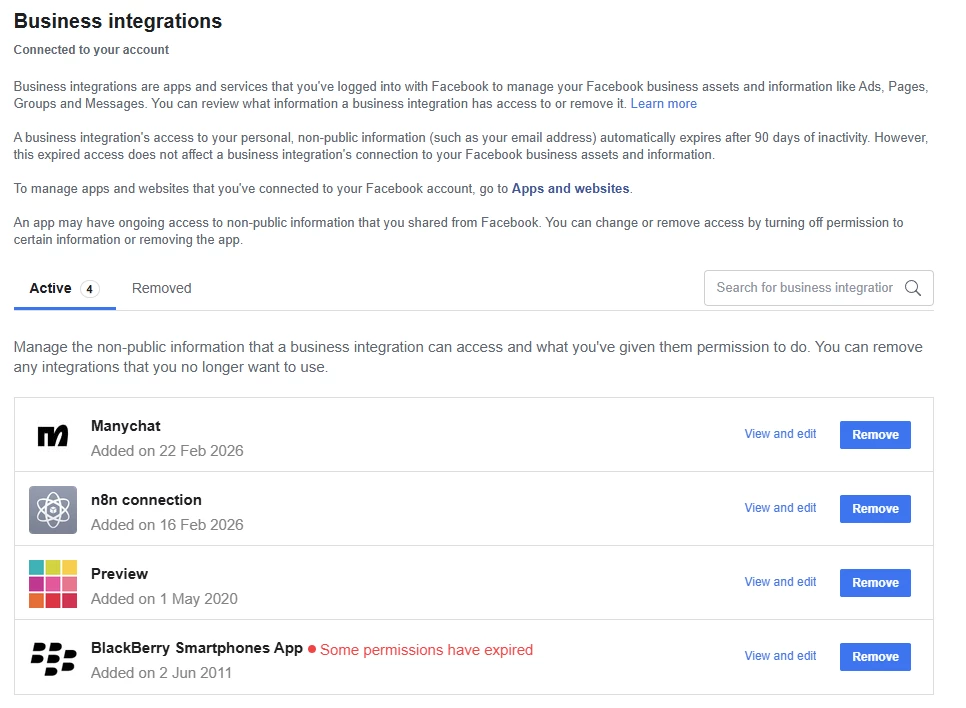The height and width of the screenshot is (708, 966).
Task: Select the Active tab
Action: (50, 288)
